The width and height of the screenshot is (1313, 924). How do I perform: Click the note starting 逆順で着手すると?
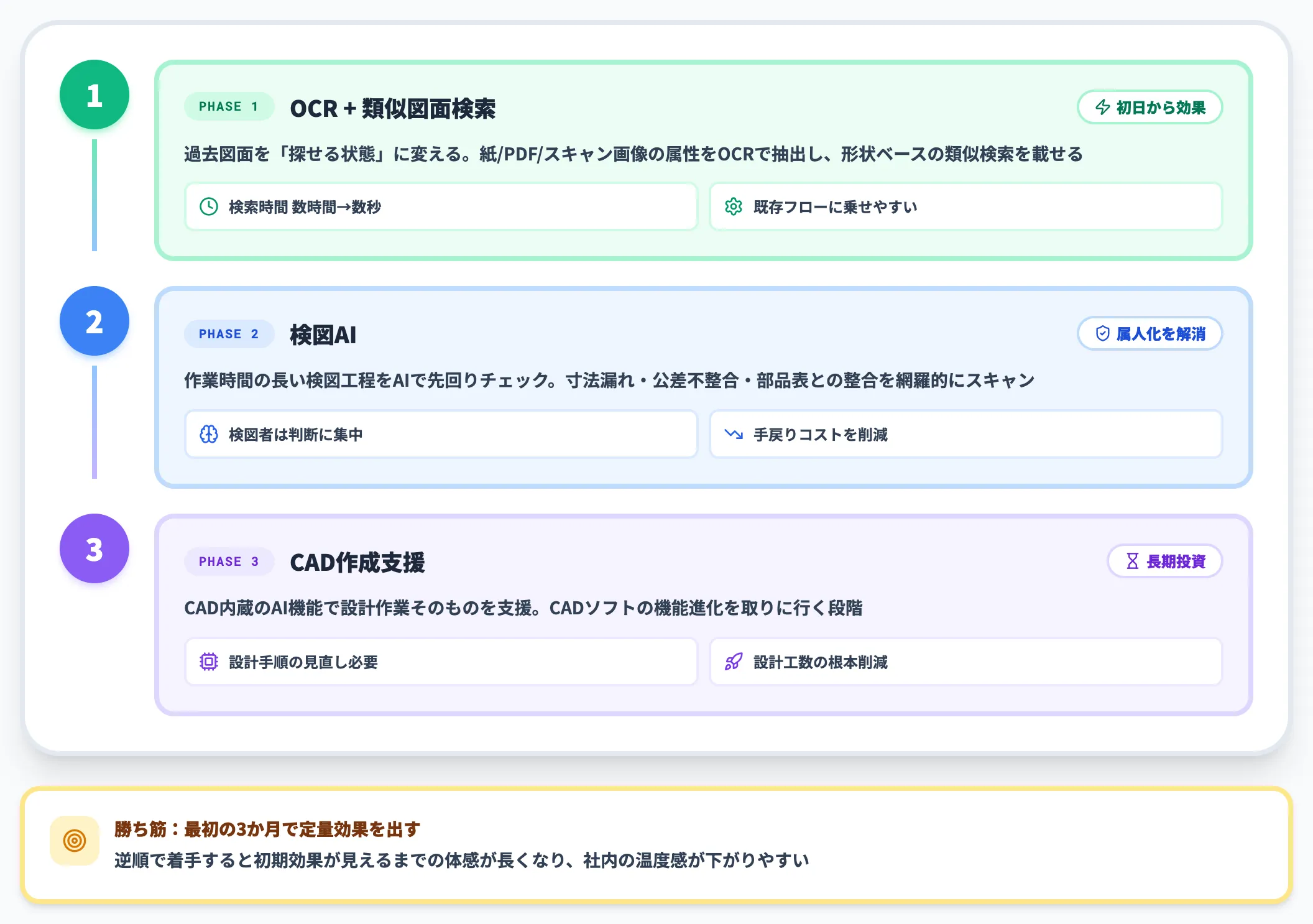coord(462,860)
